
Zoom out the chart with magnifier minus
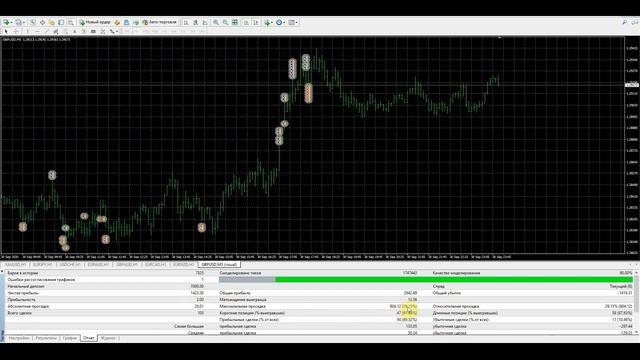pyautogui.click(x=225, y=22)
